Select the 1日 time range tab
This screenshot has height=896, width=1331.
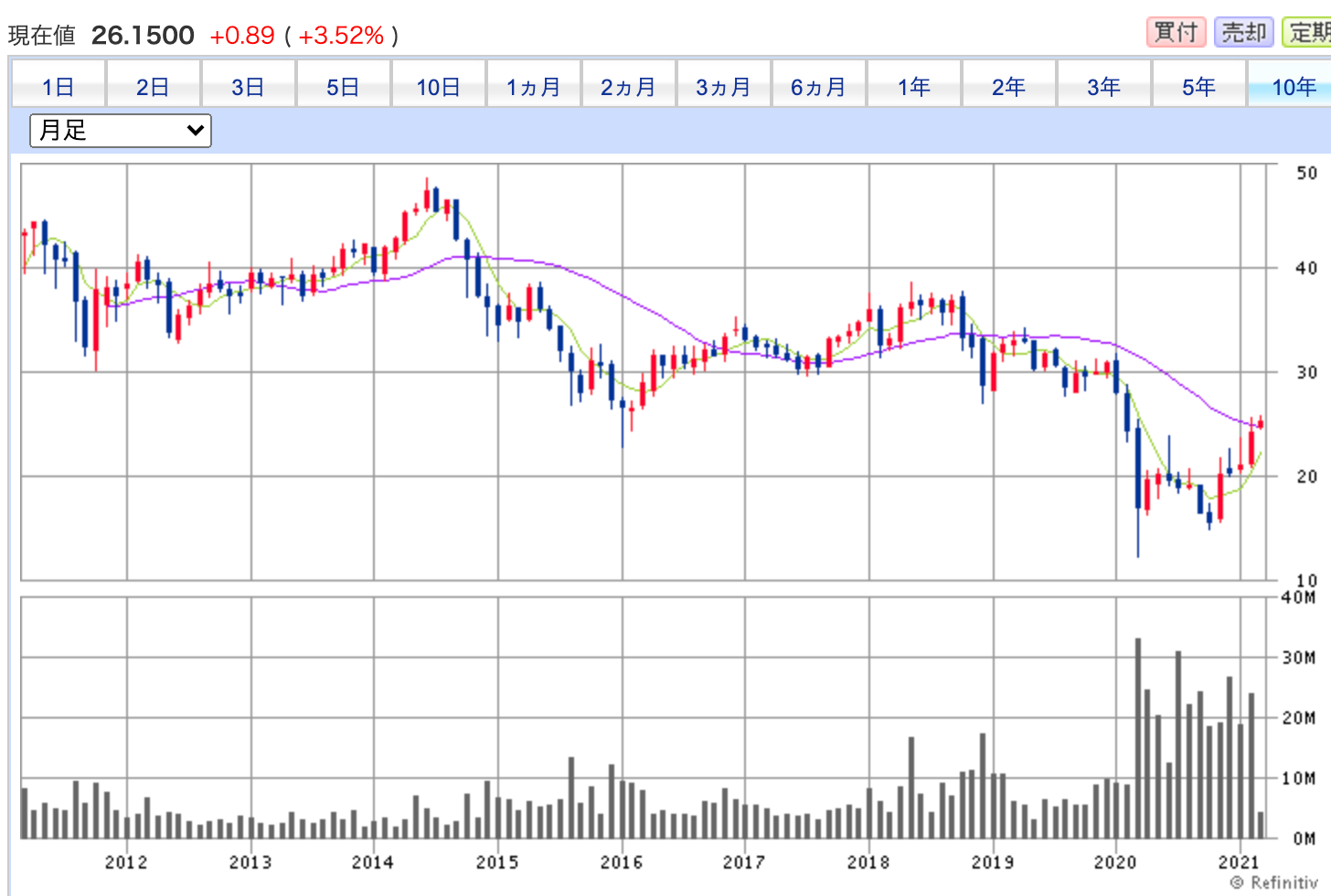(x=59, y=87)
